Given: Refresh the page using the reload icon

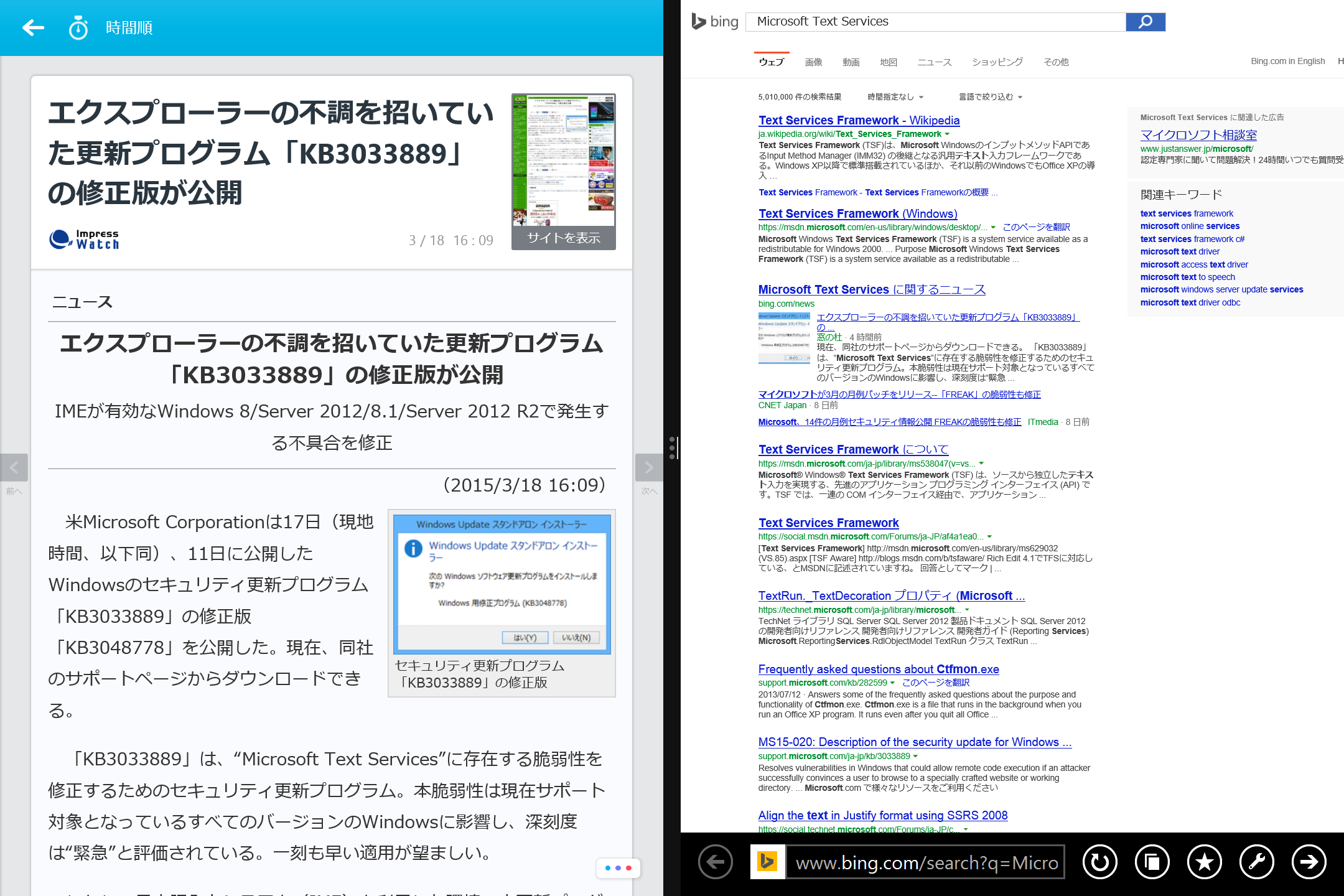Looking at the screenshot, I should tap(1099, 862).
